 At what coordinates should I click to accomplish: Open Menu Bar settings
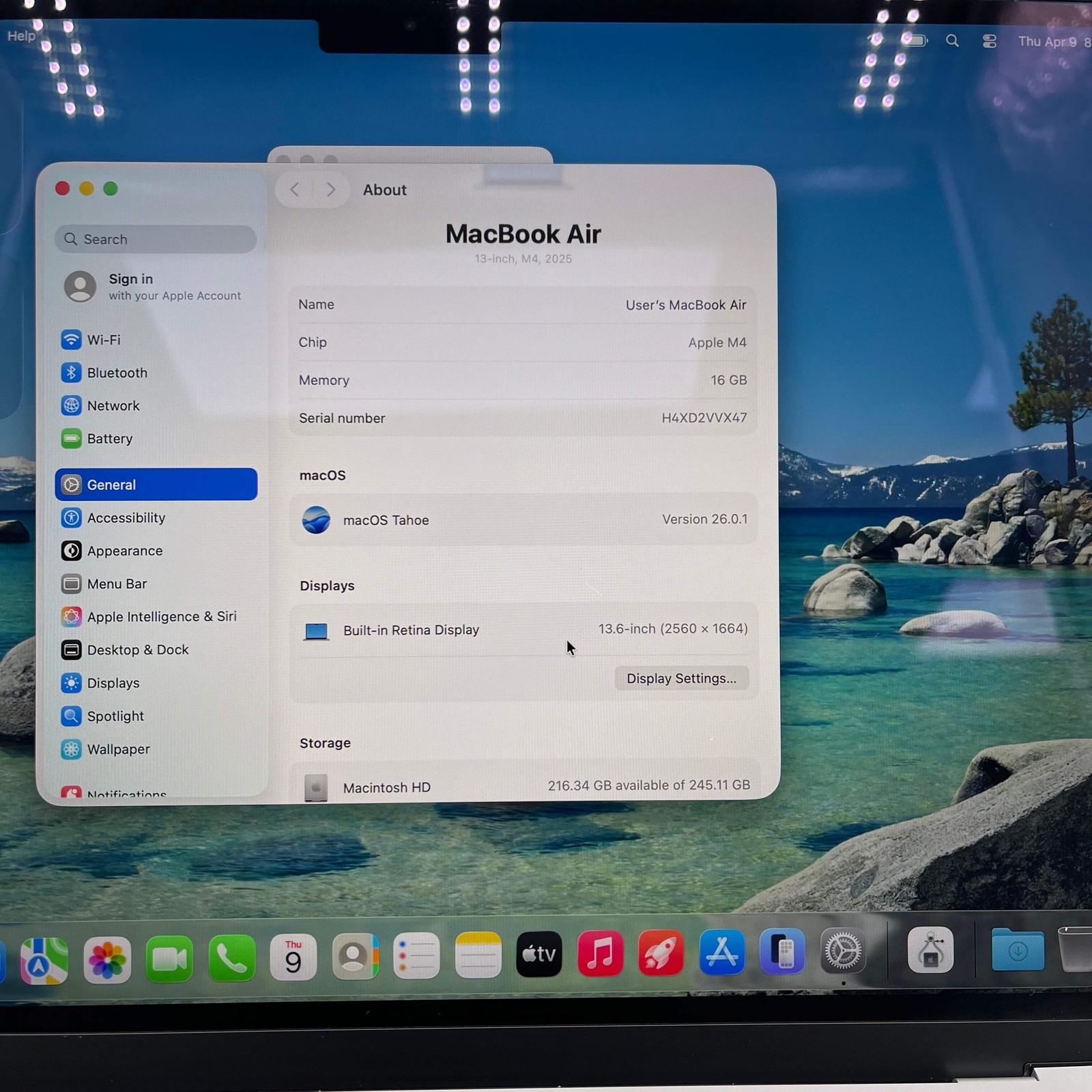156,584
